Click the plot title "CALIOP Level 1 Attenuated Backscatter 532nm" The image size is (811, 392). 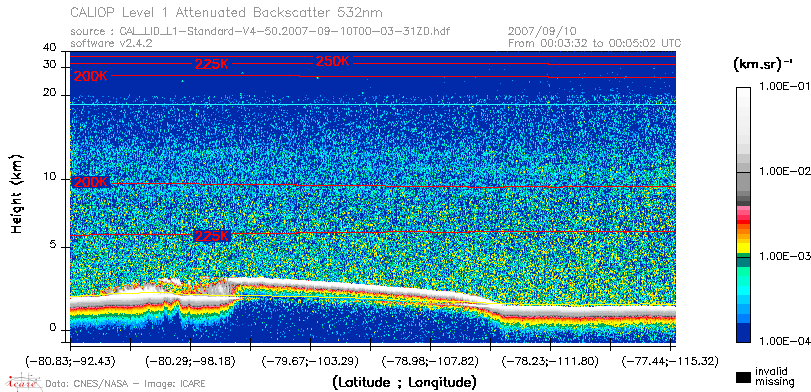[227, 12]
